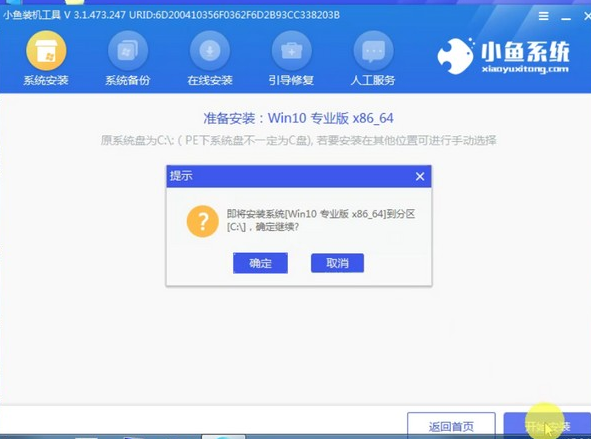Open the 人工服务 chat icon
This screenshot has width=591, height=439.
pos(373,50)
